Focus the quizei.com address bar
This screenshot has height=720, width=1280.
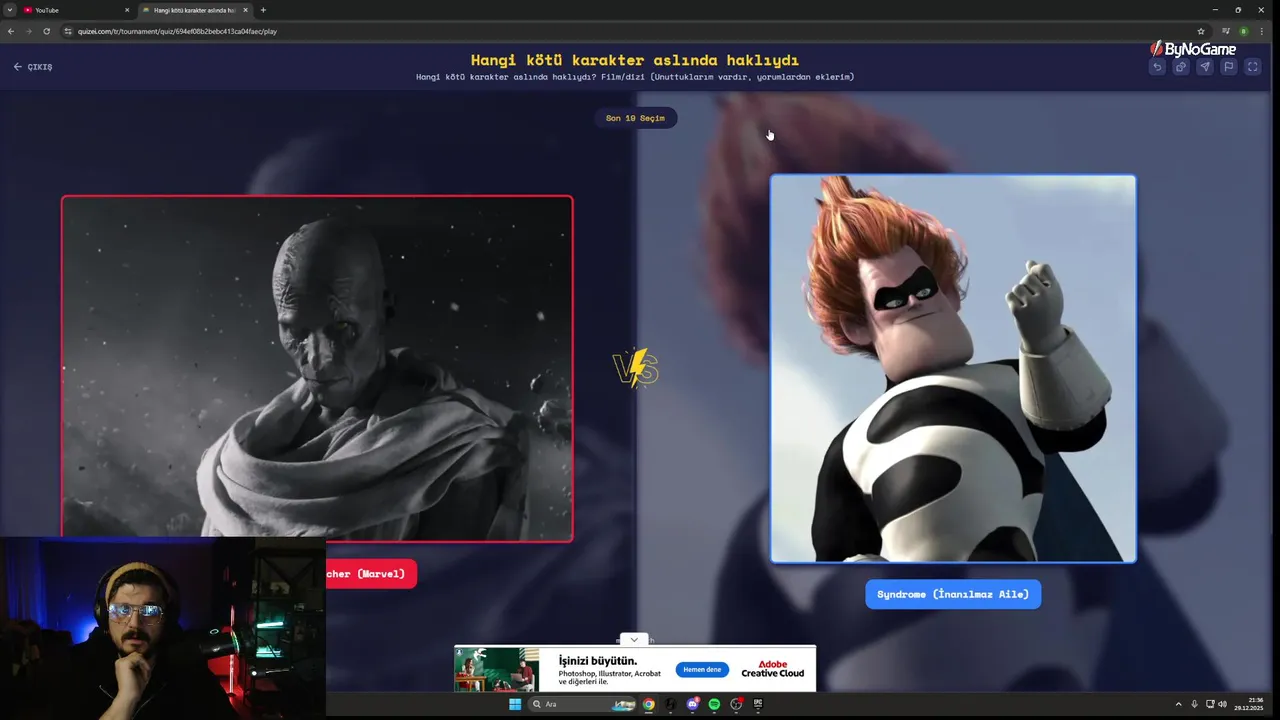pyautogui.click(x=636, y=31)
